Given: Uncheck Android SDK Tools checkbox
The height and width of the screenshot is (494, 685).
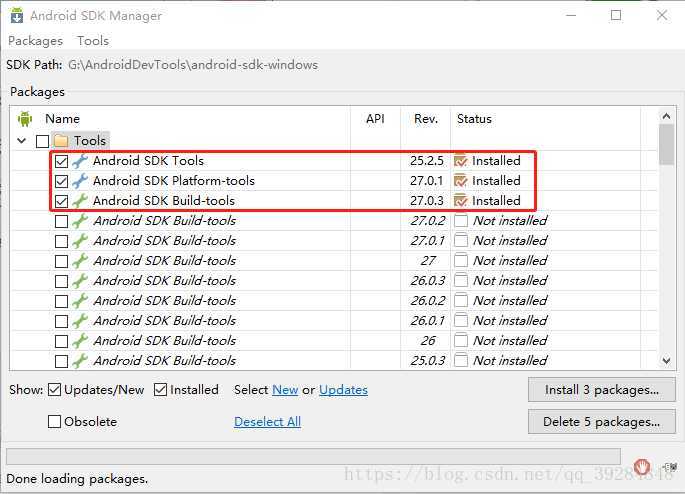Looking at the screenshot, I should coord(62,161).
